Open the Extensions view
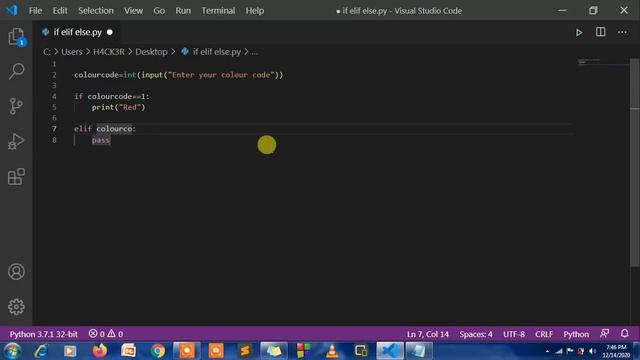The width and height of the screenshot is (640, 360). [16, 177]
